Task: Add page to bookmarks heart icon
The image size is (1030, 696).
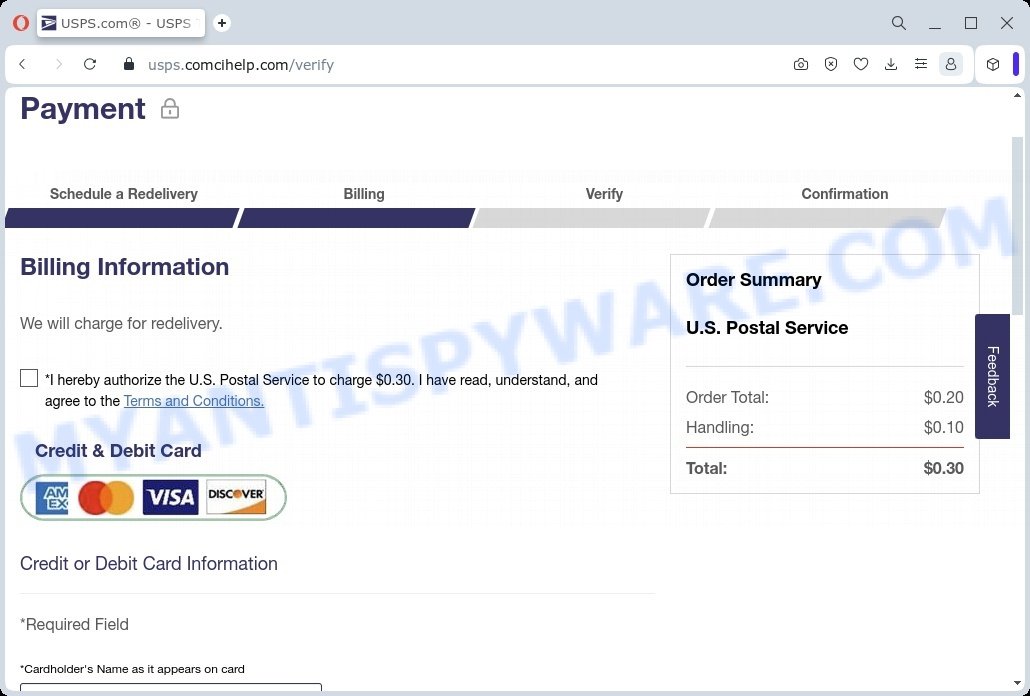Action: (x=861, y=64)
